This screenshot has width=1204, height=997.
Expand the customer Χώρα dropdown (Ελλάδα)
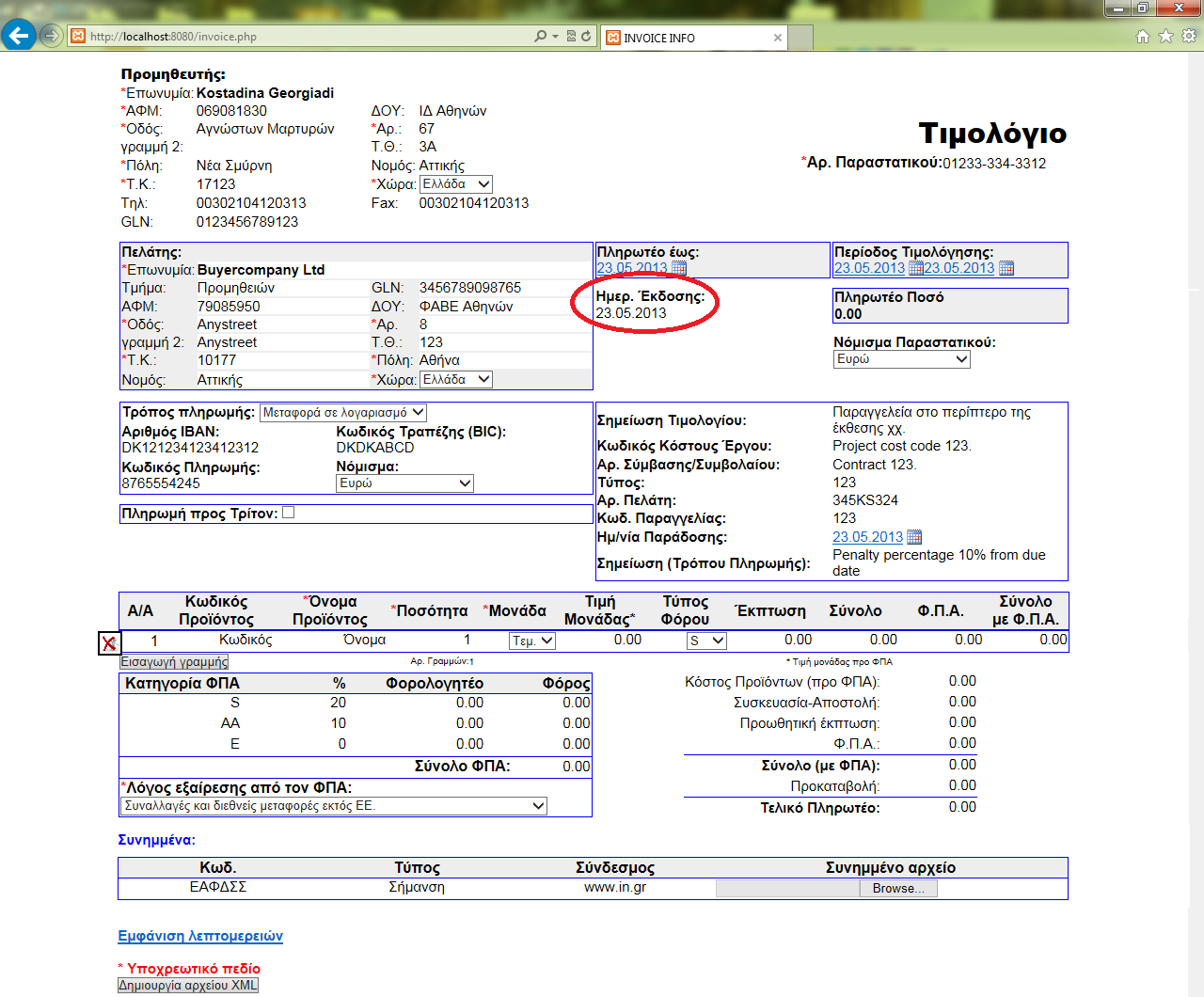(x=456, y=380)
